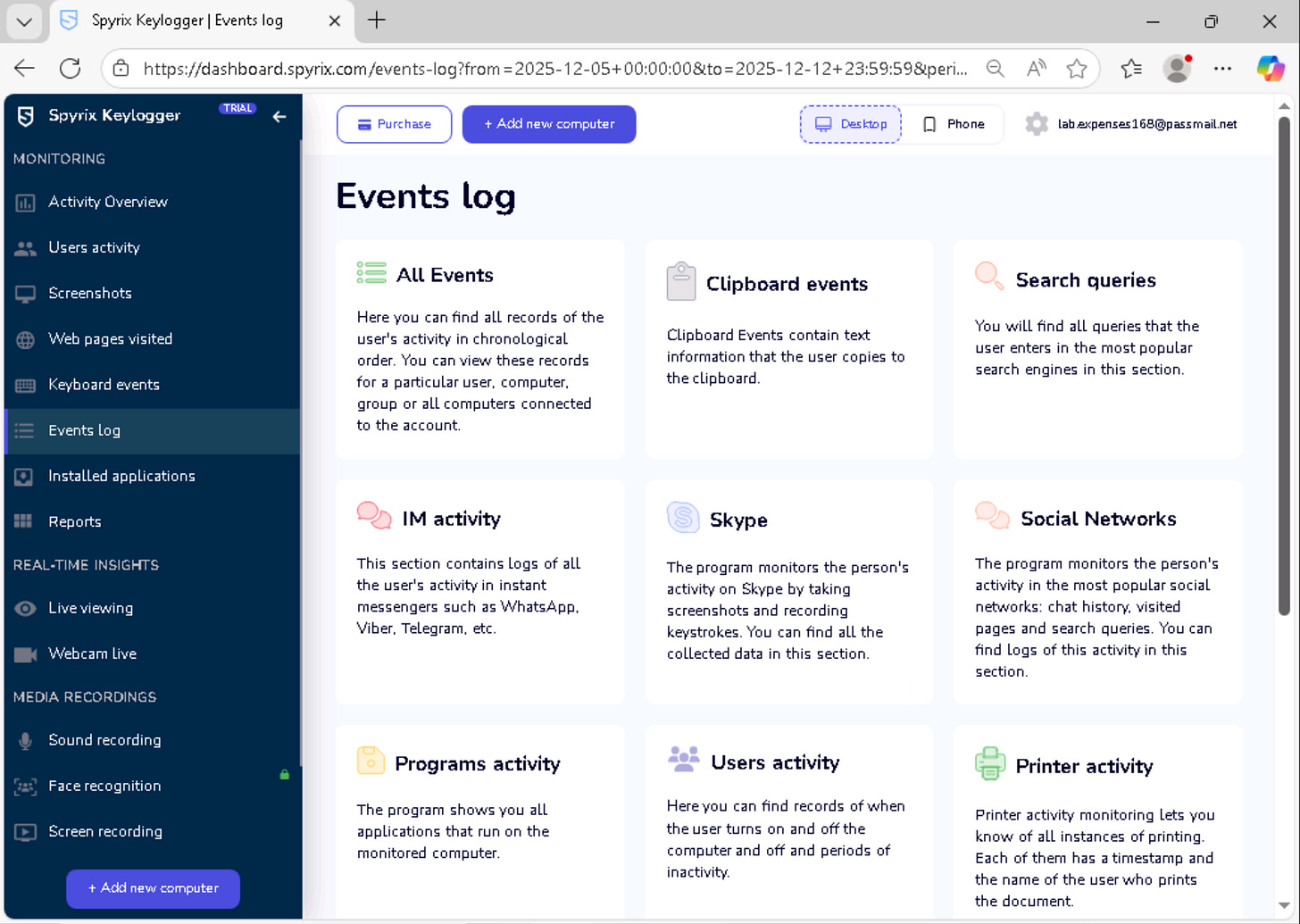Open a new browser tab
Image resolution: width=1300 pixels, height=924 pixels.
coord(377,20)
